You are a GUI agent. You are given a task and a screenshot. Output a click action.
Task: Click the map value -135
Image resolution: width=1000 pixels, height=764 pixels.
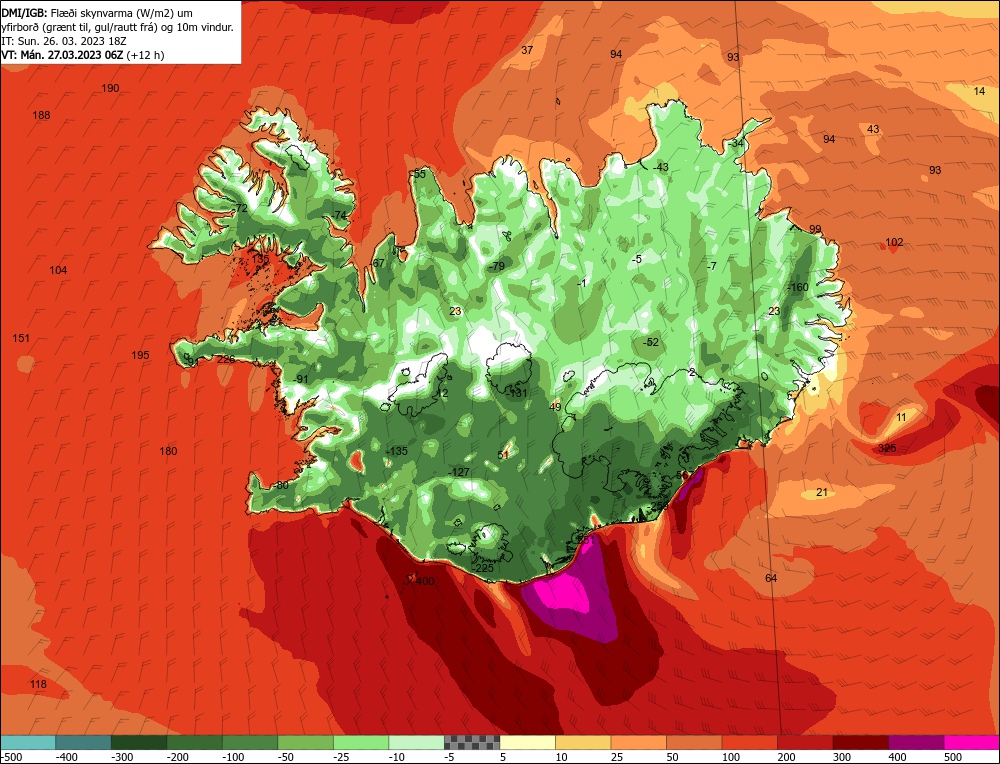(x=396, y=451)
